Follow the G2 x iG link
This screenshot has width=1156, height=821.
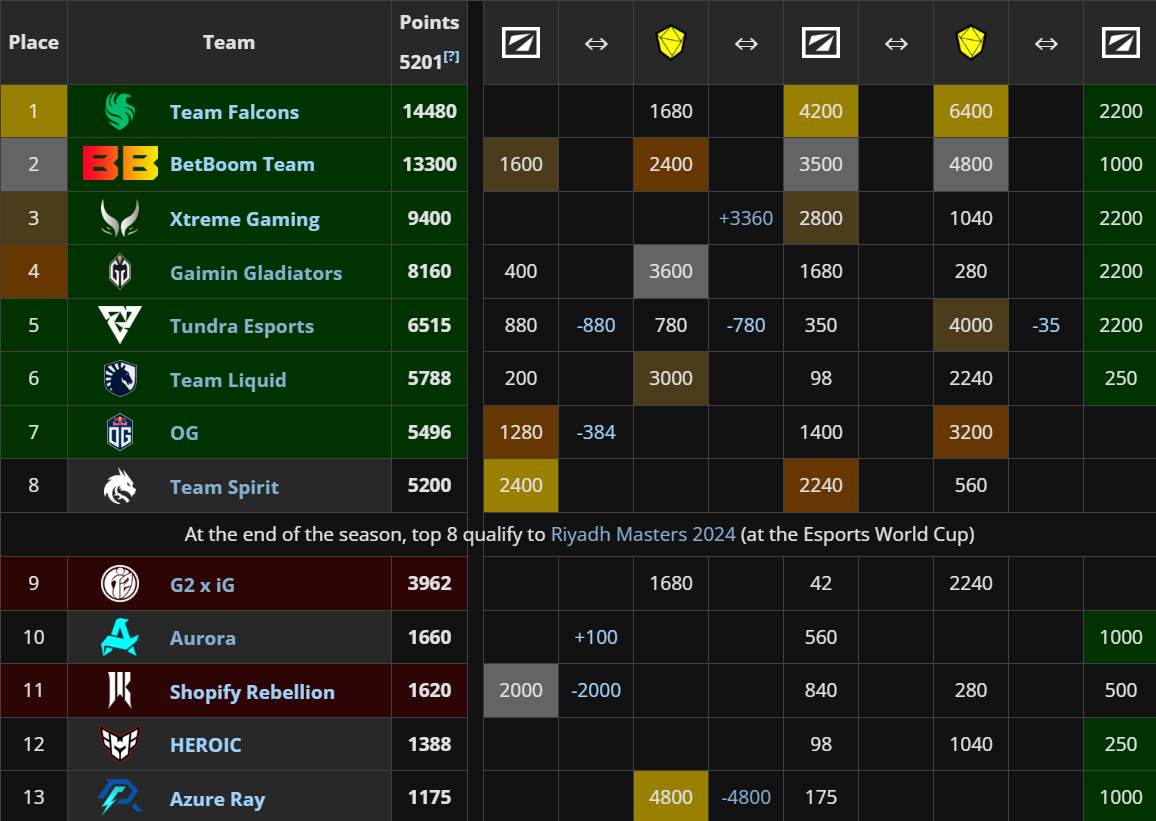[202, 584]
